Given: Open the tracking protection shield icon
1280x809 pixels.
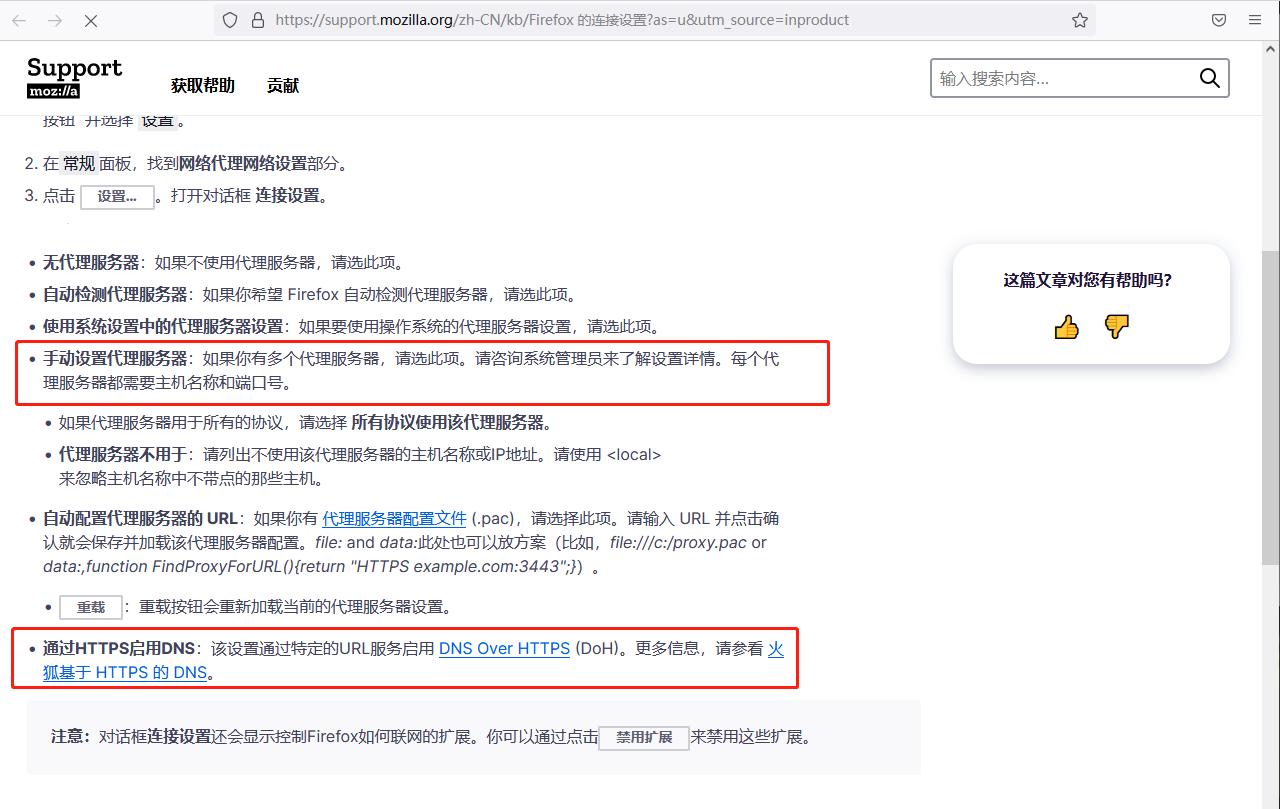Looking at the screenshot, I should (230, 19).
